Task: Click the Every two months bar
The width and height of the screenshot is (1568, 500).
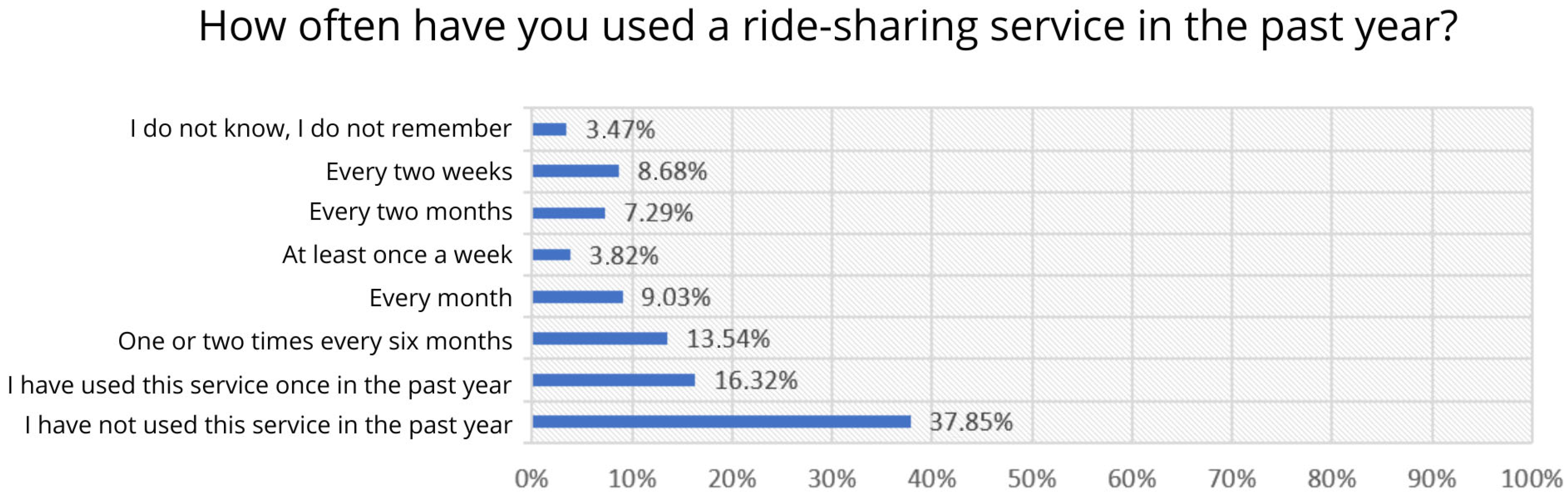Action: pos(569,212)
